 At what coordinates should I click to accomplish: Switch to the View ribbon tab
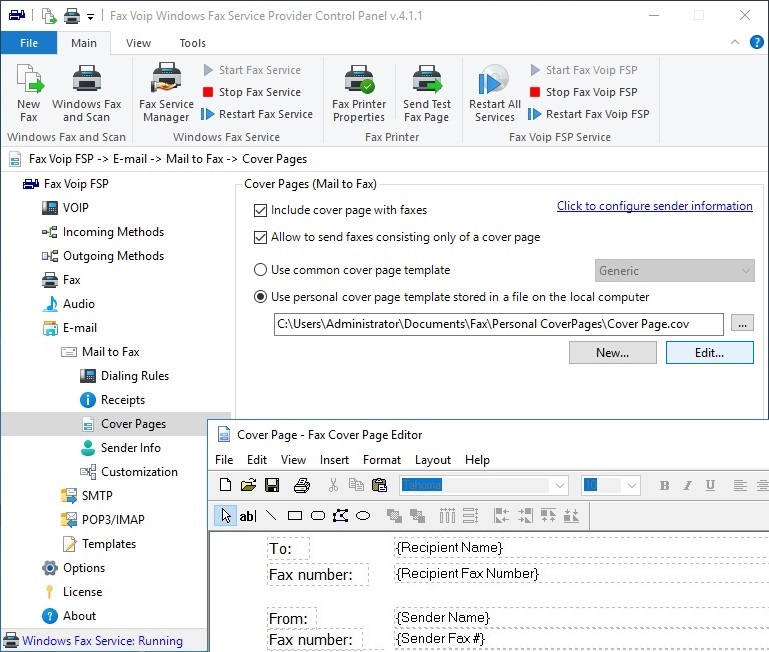(x=138, y=43)
